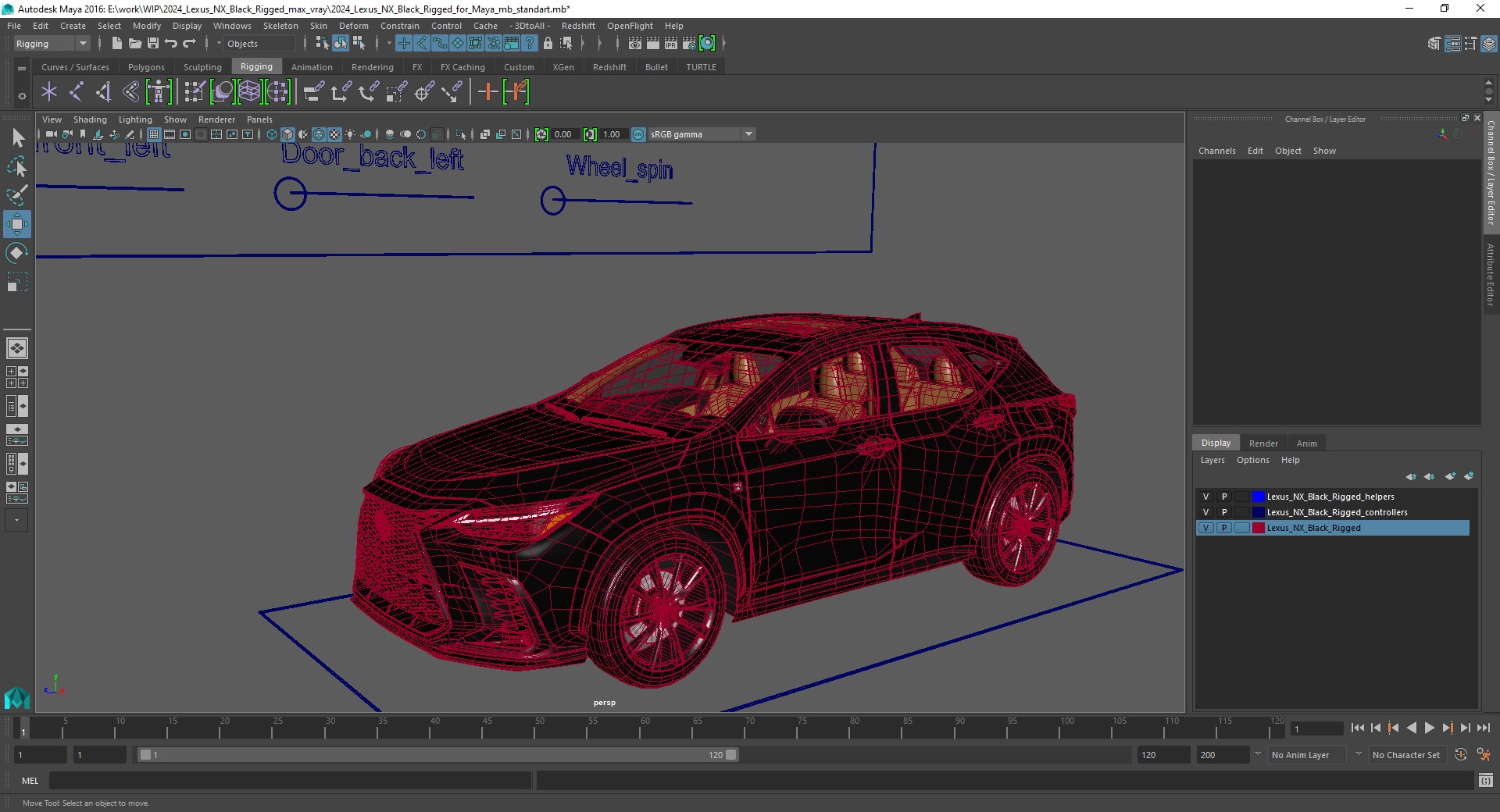Create layer from selected objects
1500x812 pixels.
pos(1469,476)
